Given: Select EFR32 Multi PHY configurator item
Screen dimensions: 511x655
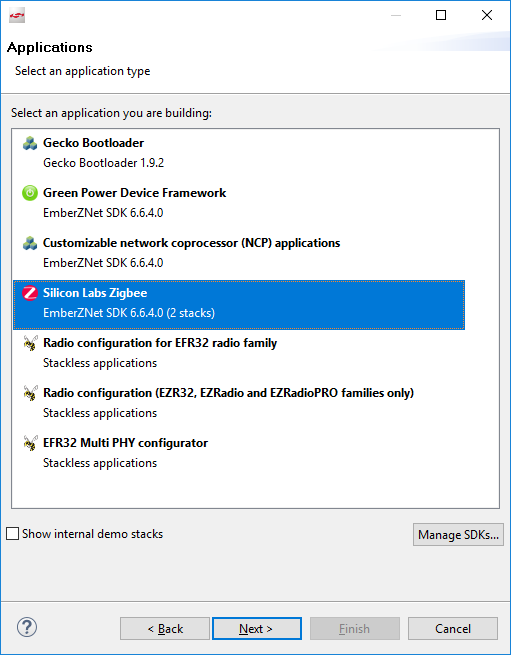Looking at the screenshot, I should [x=239, y=453].
